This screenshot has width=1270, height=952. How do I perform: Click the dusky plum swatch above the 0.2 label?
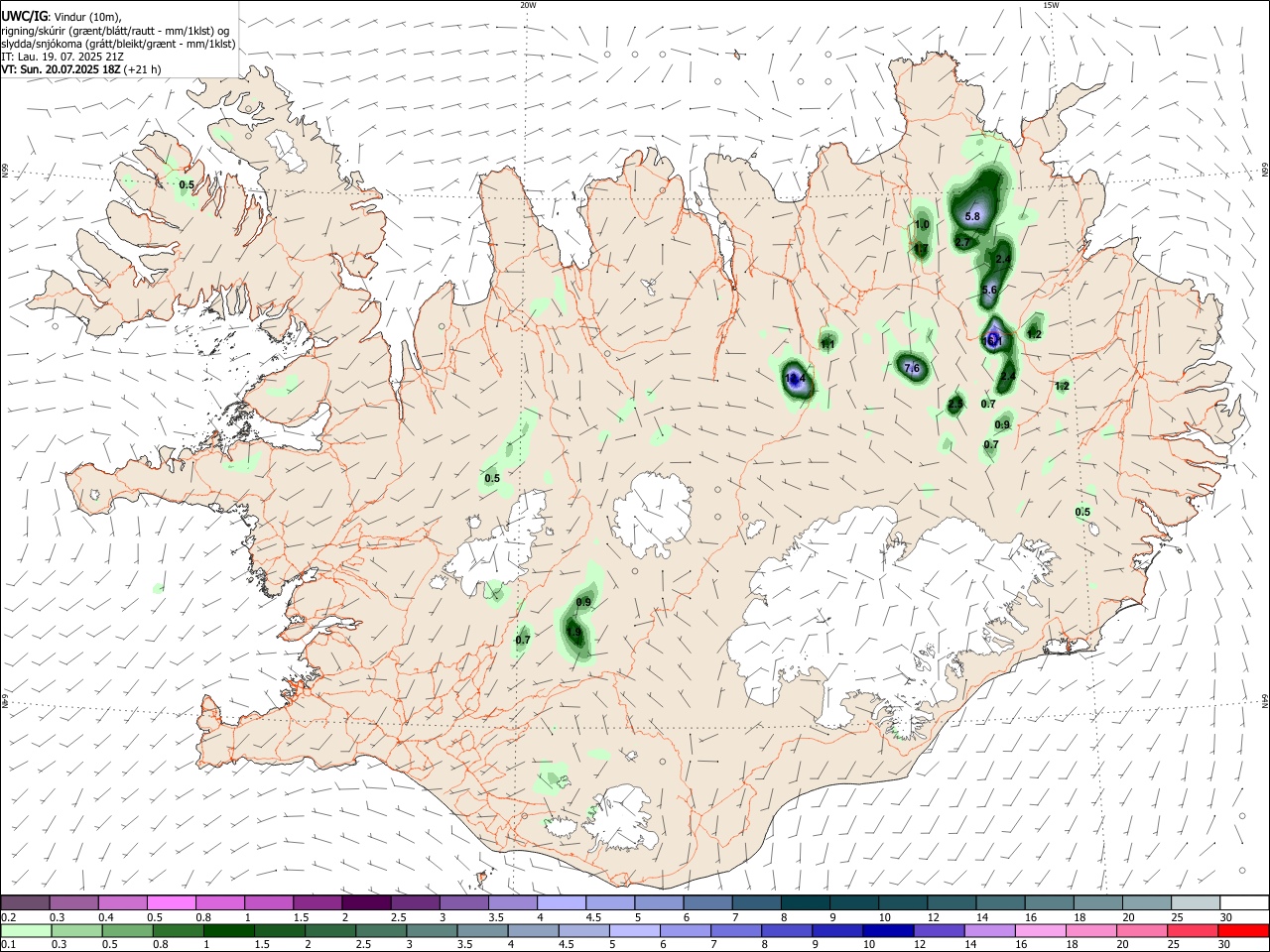click(26, 903)
